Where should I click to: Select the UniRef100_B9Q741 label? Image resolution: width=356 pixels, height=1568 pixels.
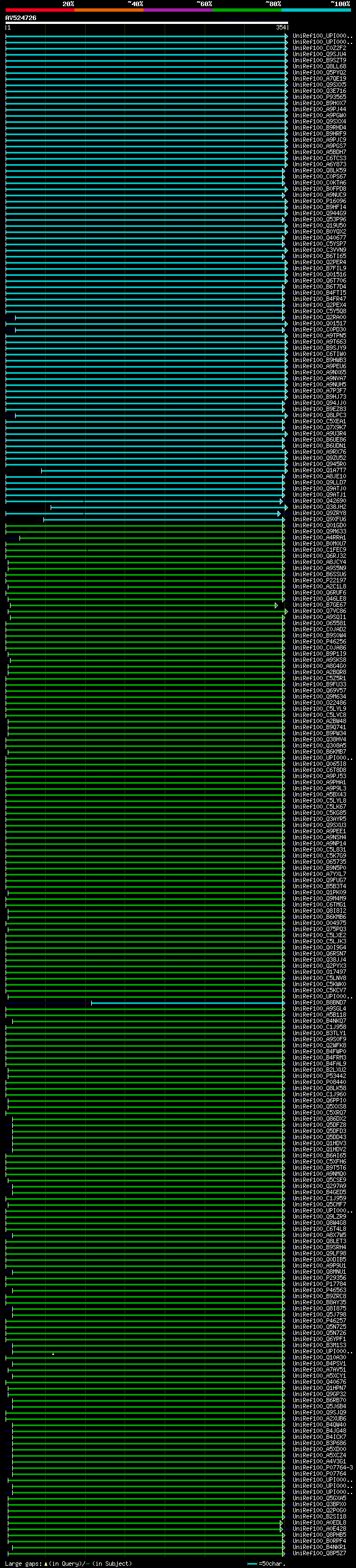tap(319, 728)
